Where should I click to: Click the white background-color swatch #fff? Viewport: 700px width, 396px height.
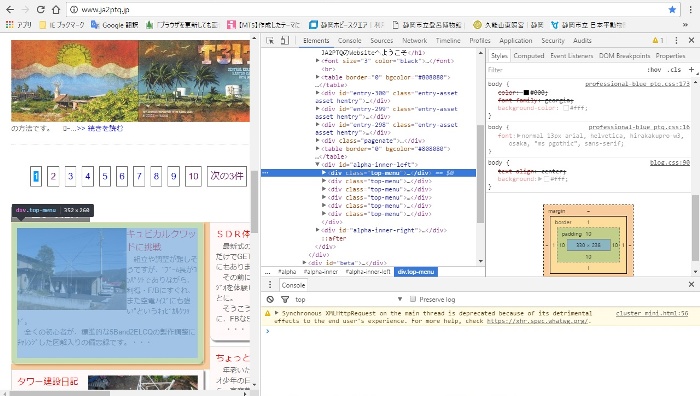pos(566,108)
